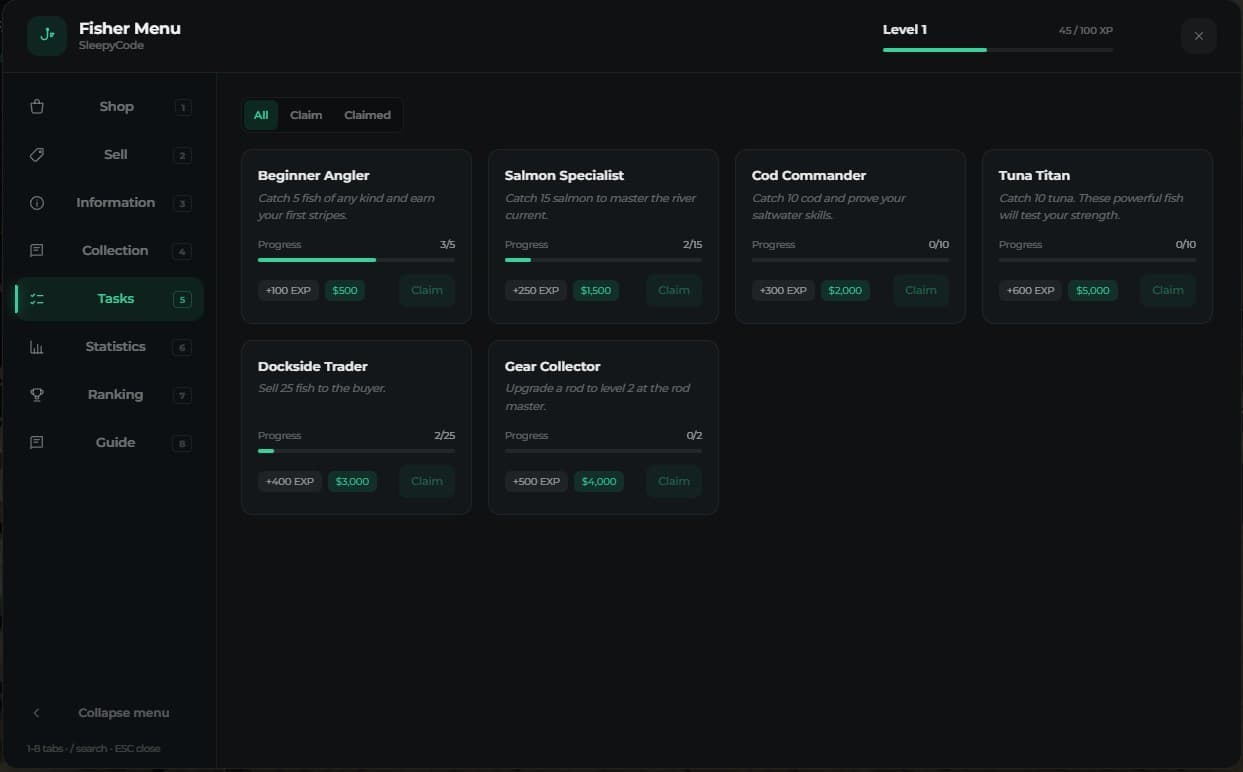Screen dimensions: 1243x772
Task: Open the Shop section
Action: pos(109,107)
